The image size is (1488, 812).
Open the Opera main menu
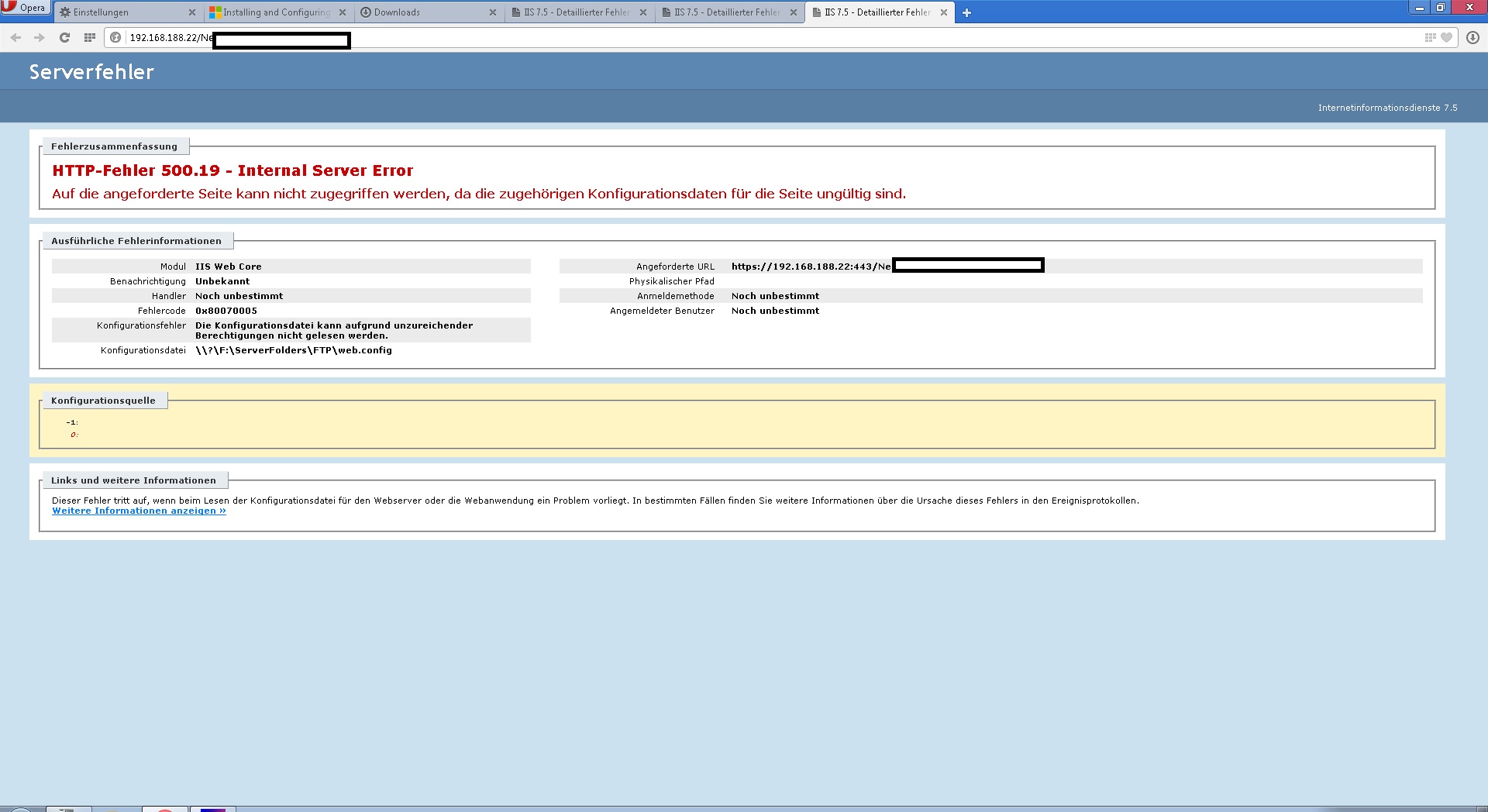point(25,8)
